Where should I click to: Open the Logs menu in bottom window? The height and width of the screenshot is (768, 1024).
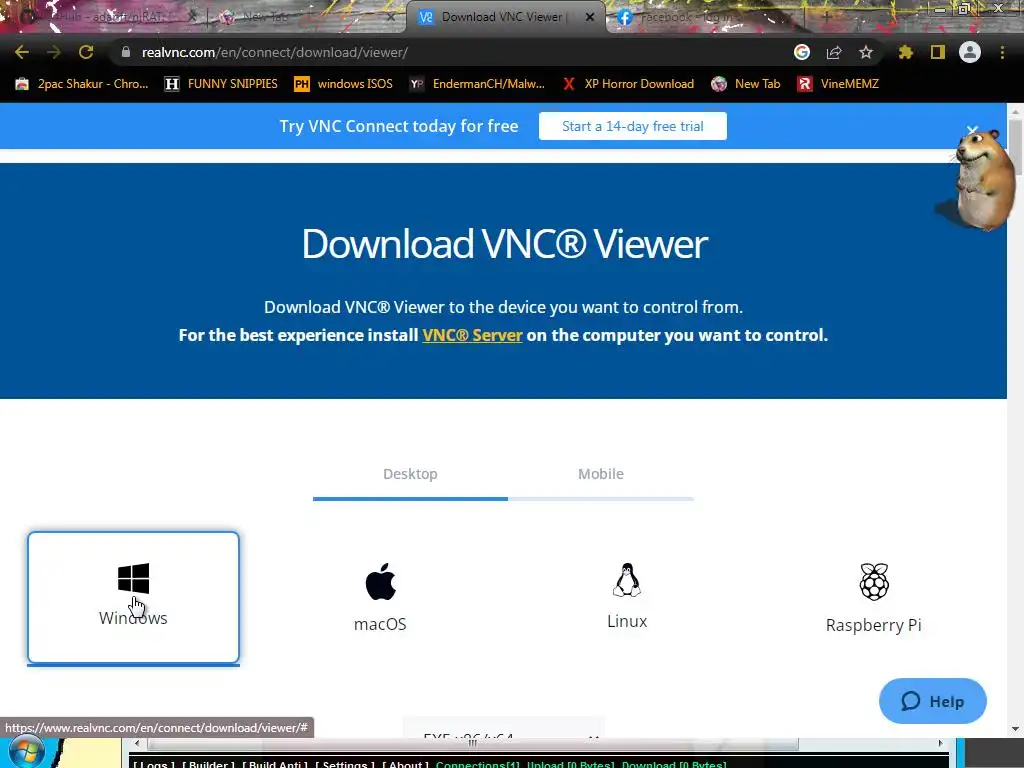pyautogui.click(x=153, y=764)
